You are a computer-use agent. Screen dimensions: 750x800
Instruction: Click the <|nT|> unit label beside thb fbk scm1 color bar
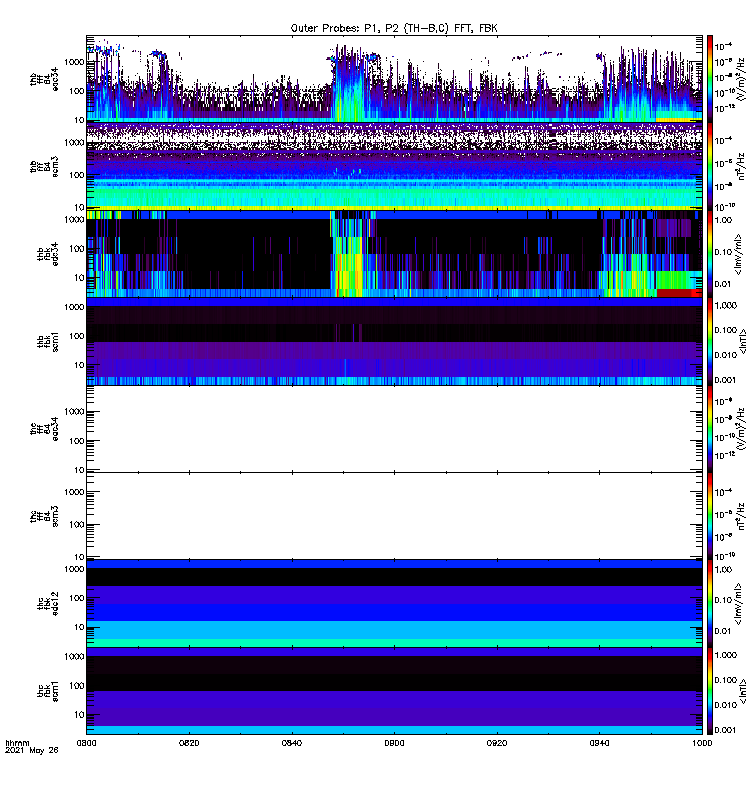(x=742, y=341)
